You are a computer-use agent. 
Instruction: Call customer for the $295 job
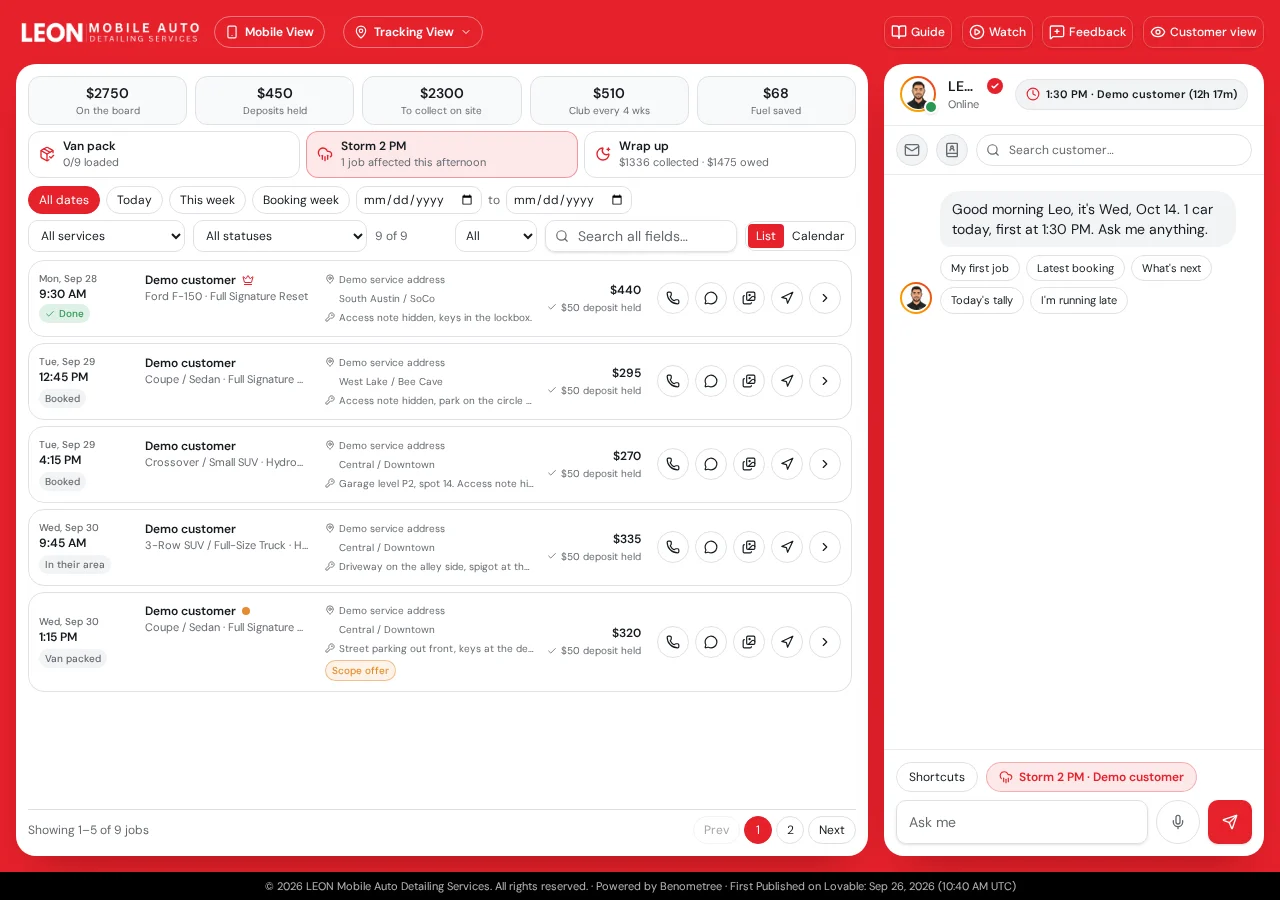[673, 381]
